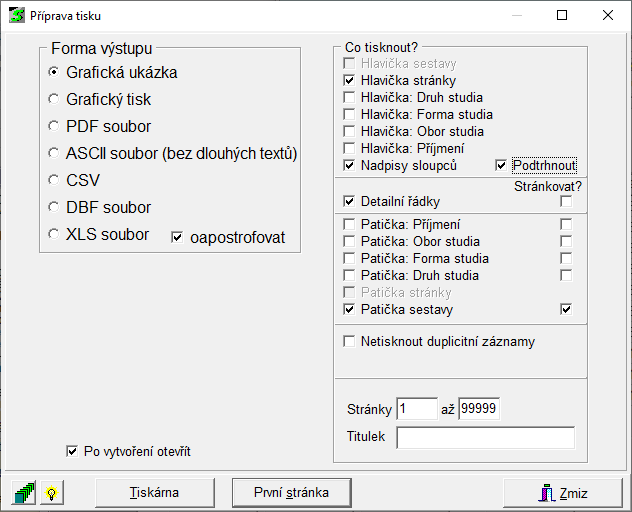Toggle the Podtrhnout checkbox

502,165
